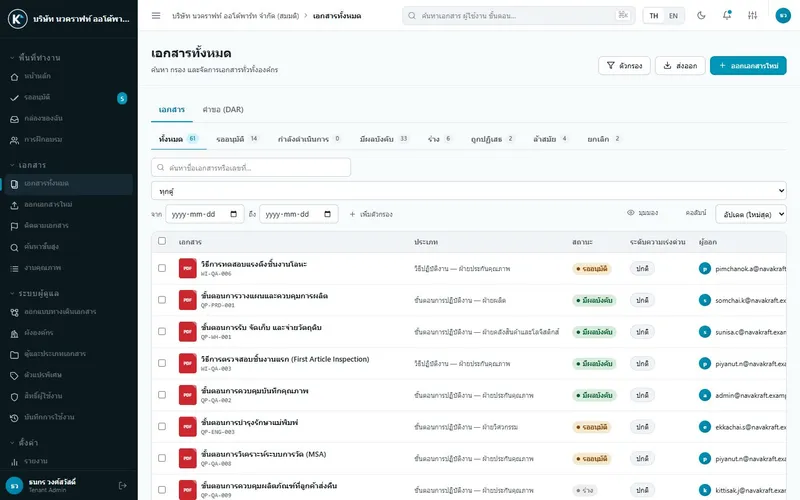Select all documents with header checkbox
Screen dimensions: 800x500
162,241
